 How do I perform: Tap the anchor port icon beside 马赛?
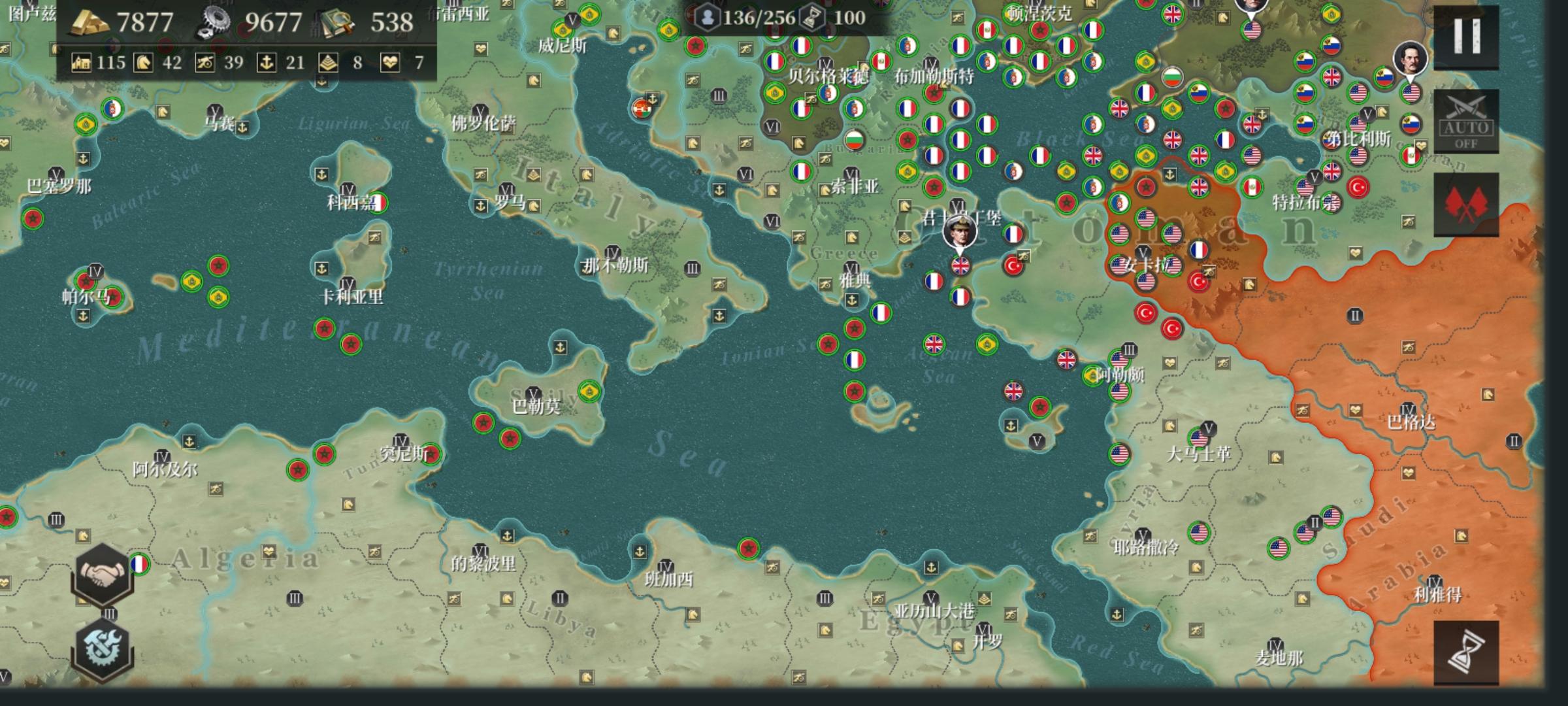tap(242, 127)
